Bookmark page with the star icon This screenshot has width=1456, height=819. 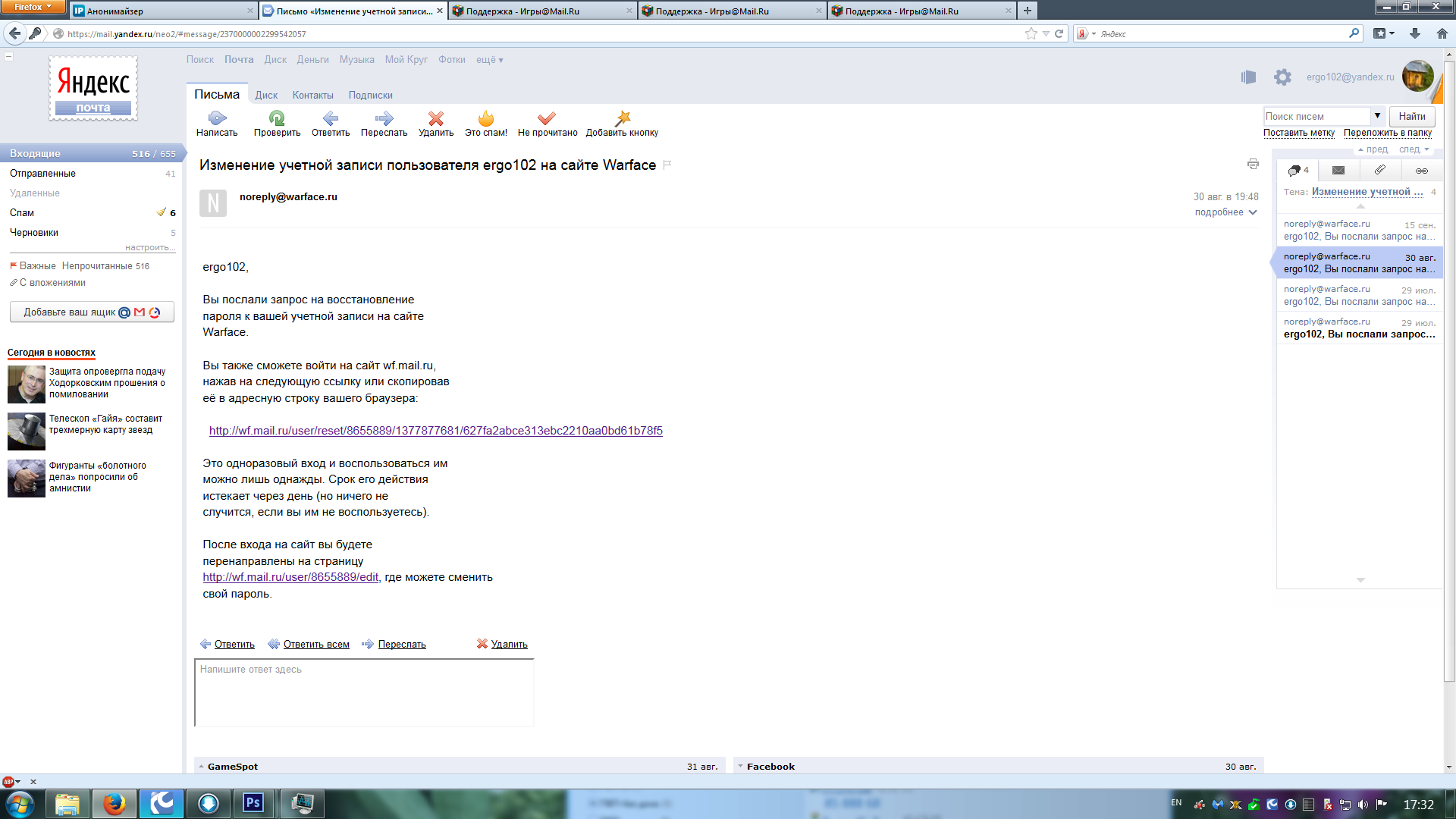pyautogui.click(x=1031, y=33)
